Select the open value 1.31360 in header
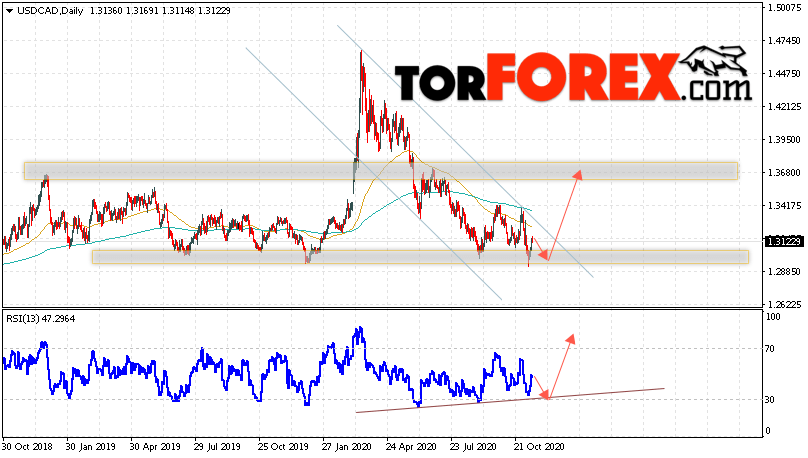808x458 pixels. click(x=106, y=11)
